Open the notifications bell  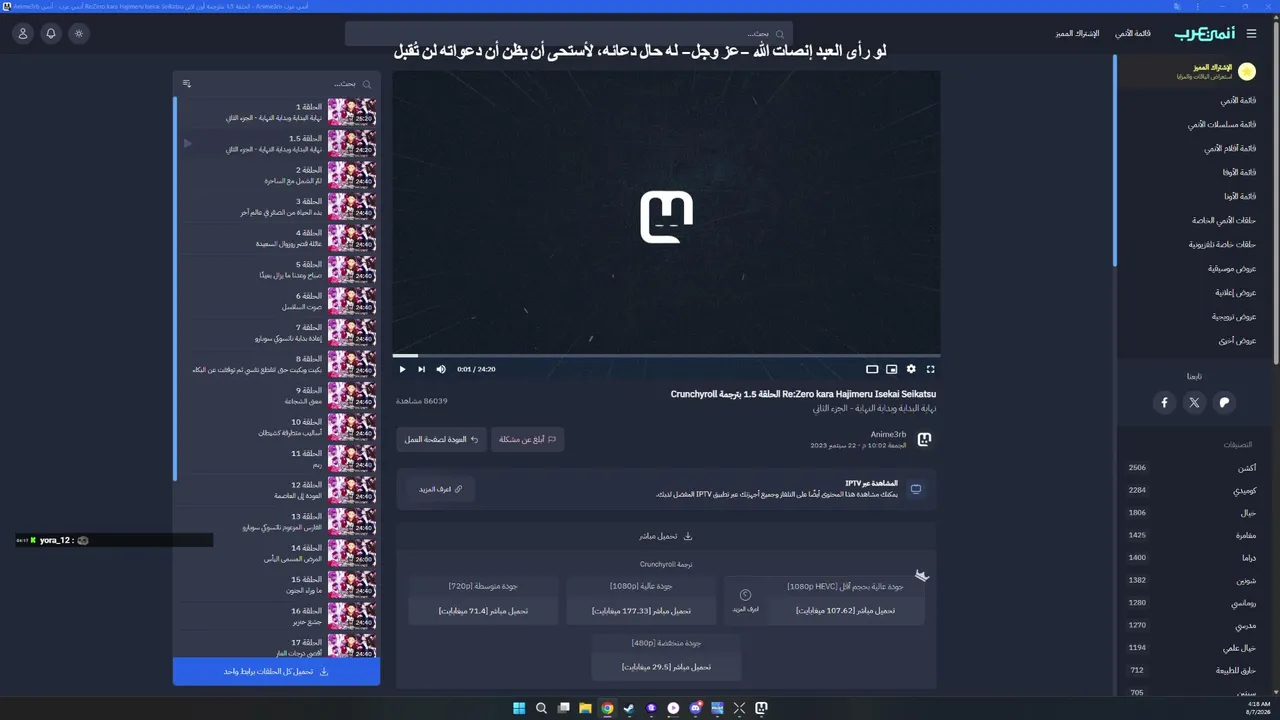(51, 33)
